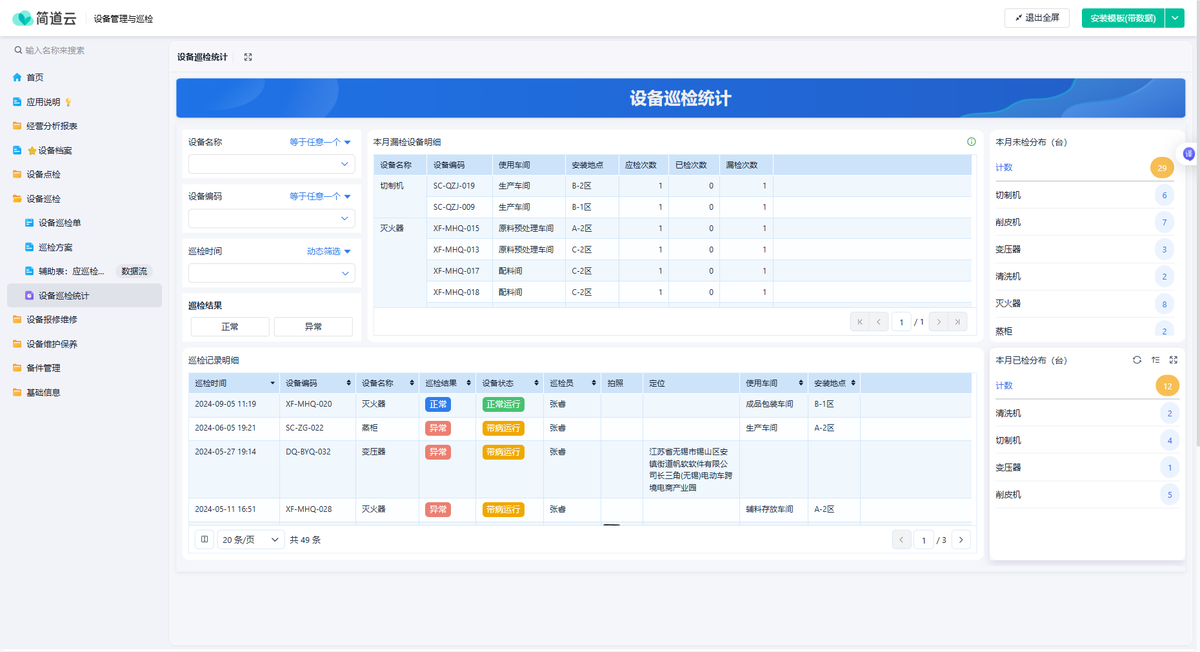This screenshot has width=1200, height=652.
Task: Click the fullscreen icon beside 设备巡检统计 tab
Action: tap(248, 57)
